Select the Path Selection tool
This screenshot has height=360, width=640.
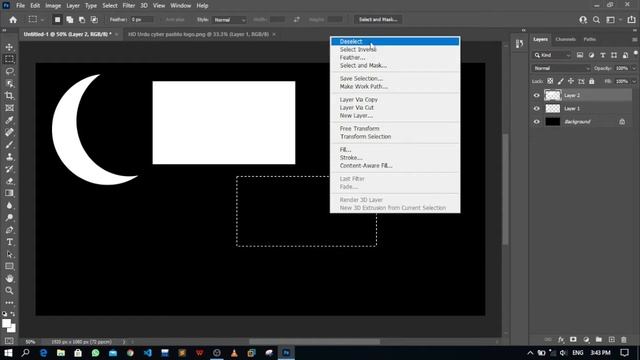pos(9,254)
